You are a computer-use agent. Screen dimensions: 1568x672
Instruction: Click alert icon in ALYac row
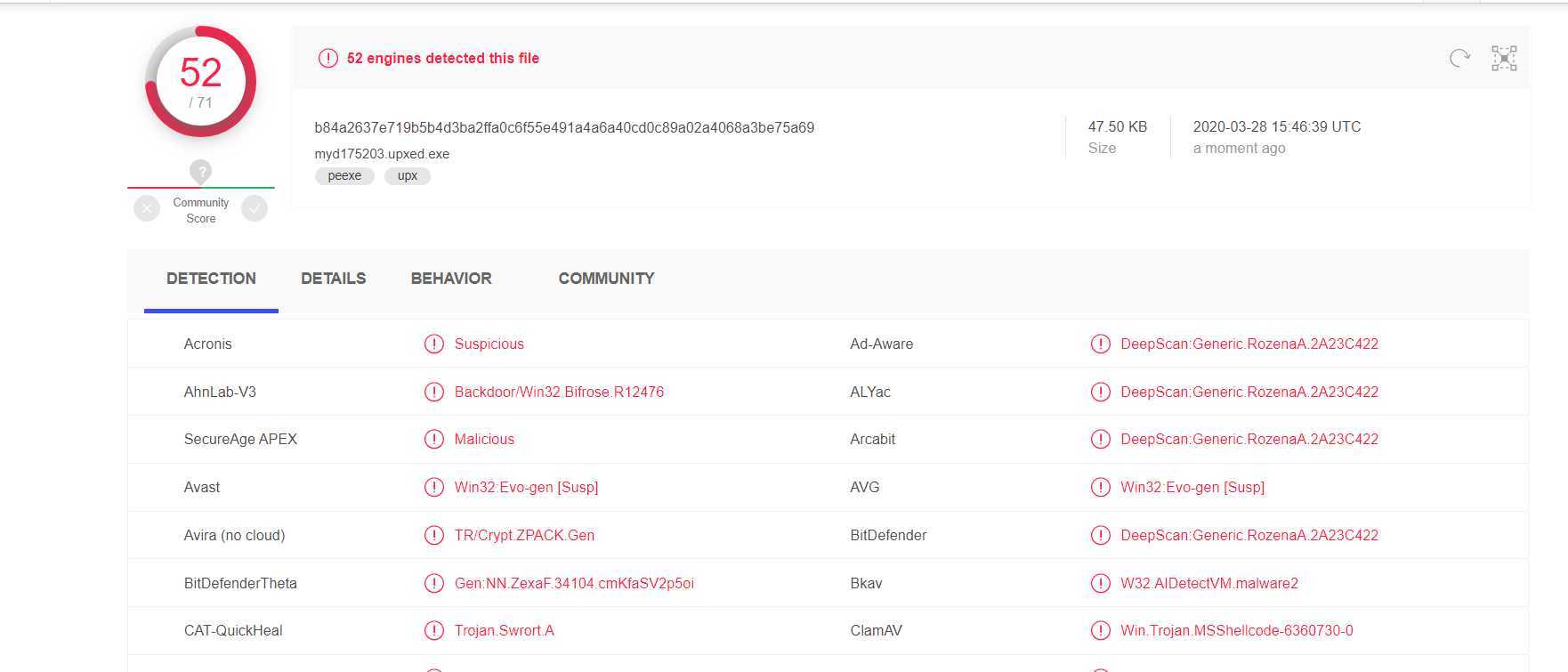[1101, 392]
